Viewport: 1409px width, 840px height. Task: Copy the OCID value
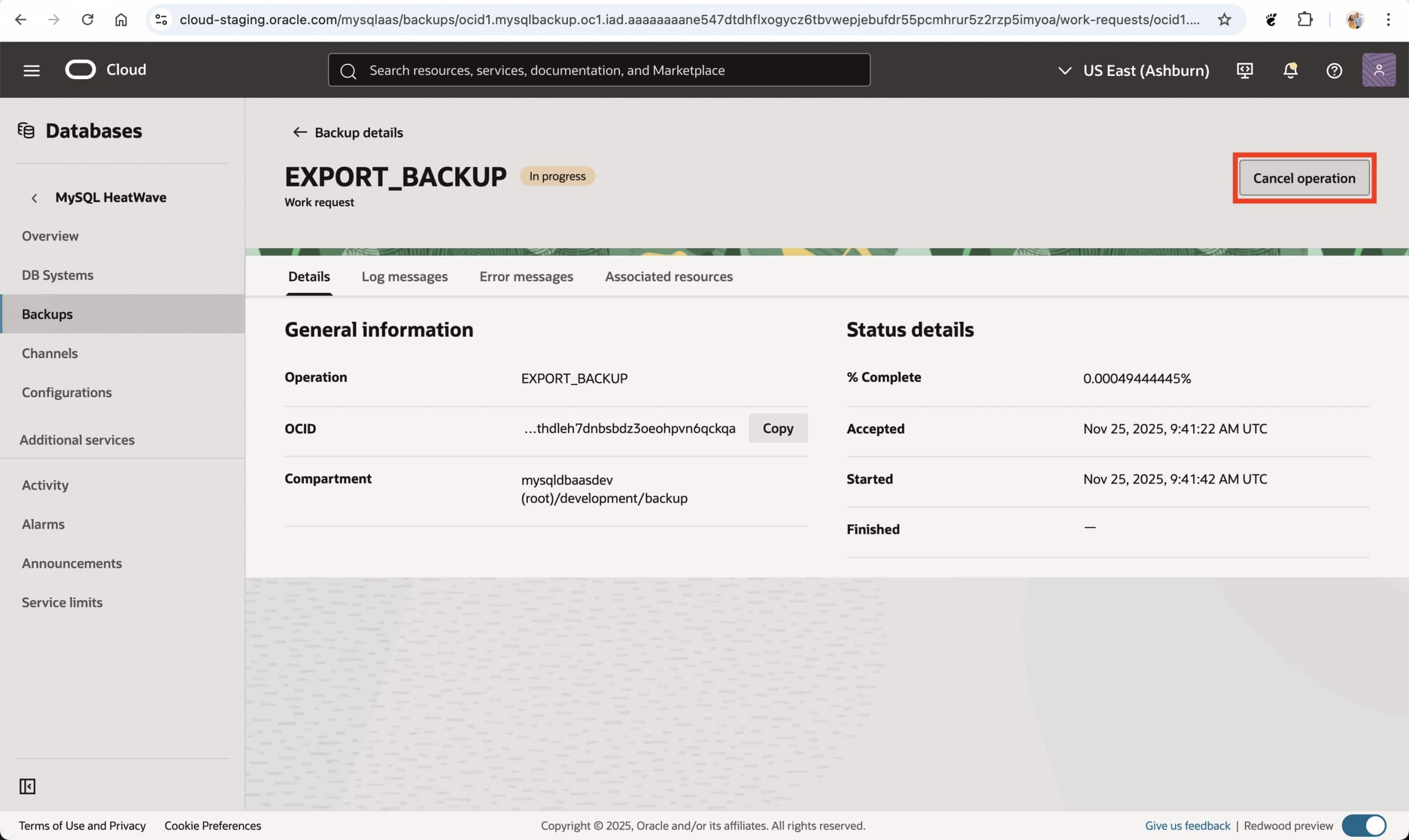pyautogui.click(x=777, y=428)
